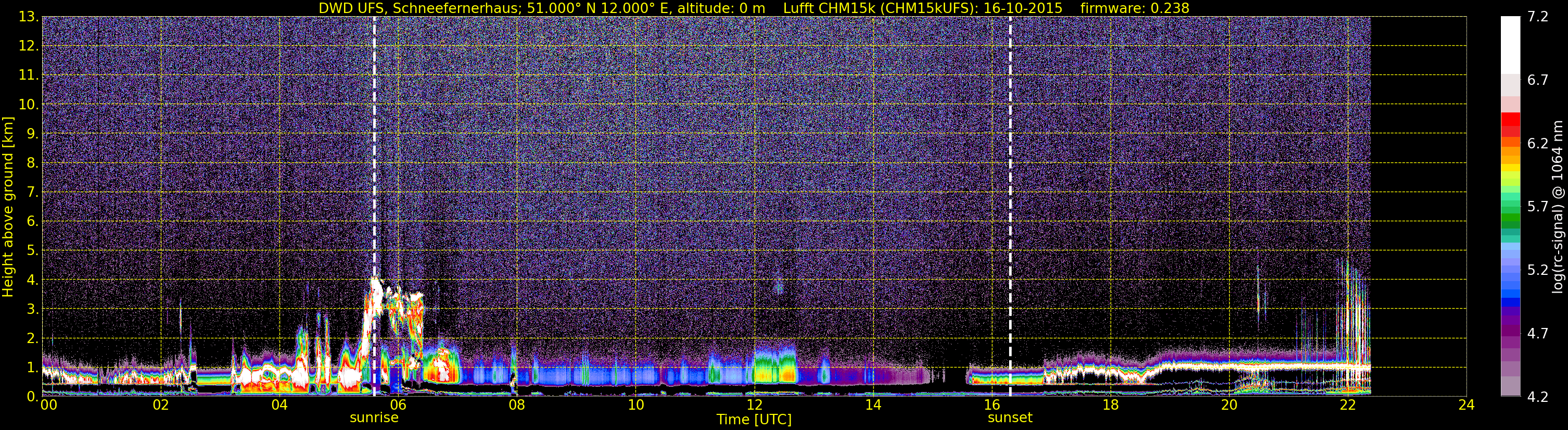
Task: Click the dashed white sunrise marker line
Action: point(374,207)
